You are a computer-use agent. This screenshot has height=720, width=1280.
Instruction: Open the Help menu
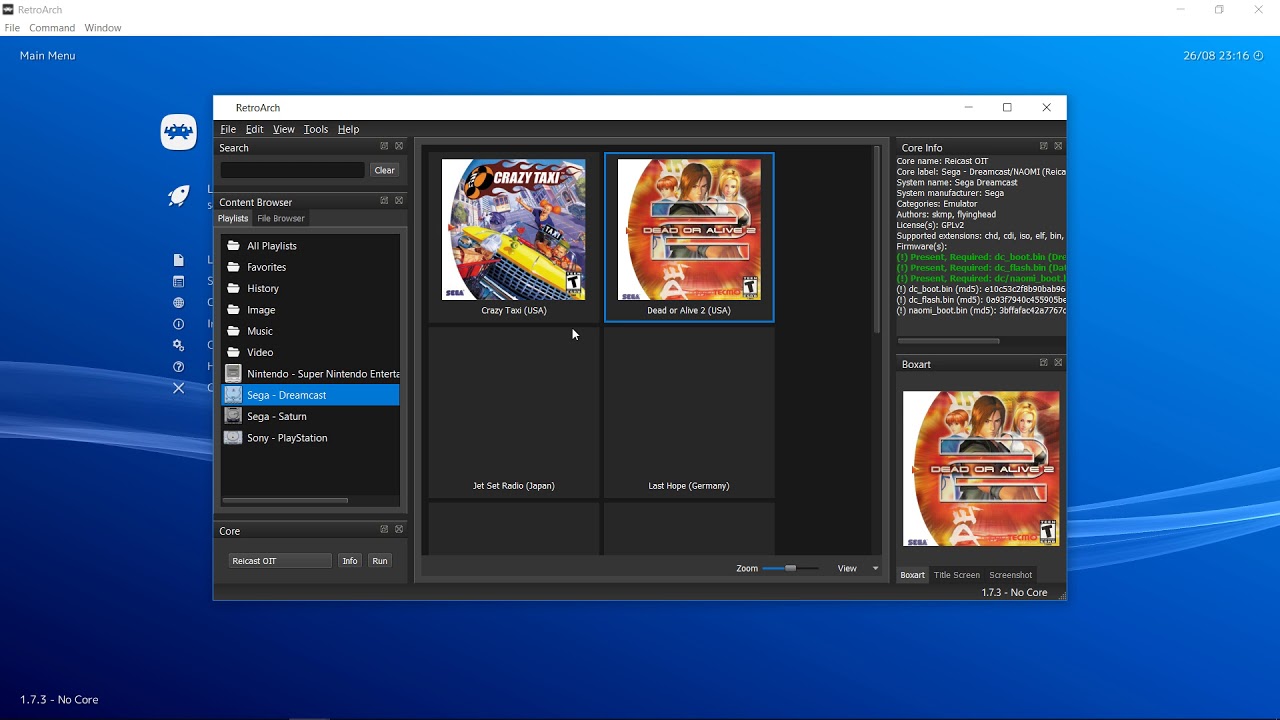point(348,129)
